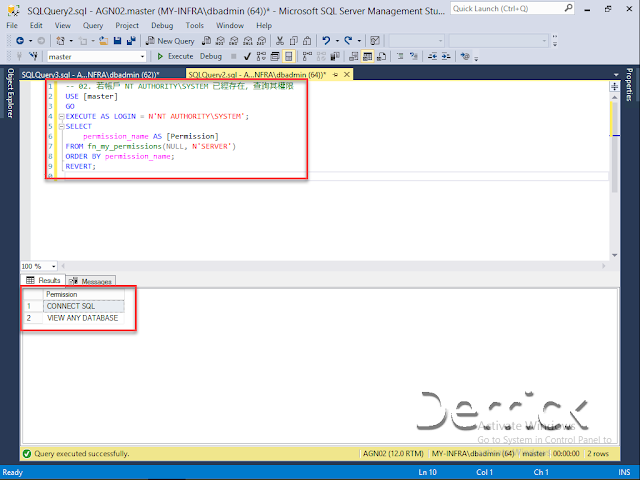Open the Tools menu
The width and height of the screenshot is (640, 480).
click(x=195, y=25)
